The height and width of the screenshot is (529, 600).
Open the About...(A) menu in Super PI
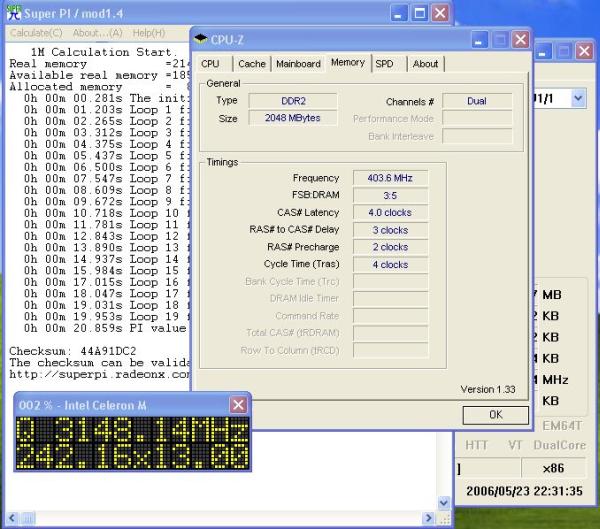pos(97,33)
